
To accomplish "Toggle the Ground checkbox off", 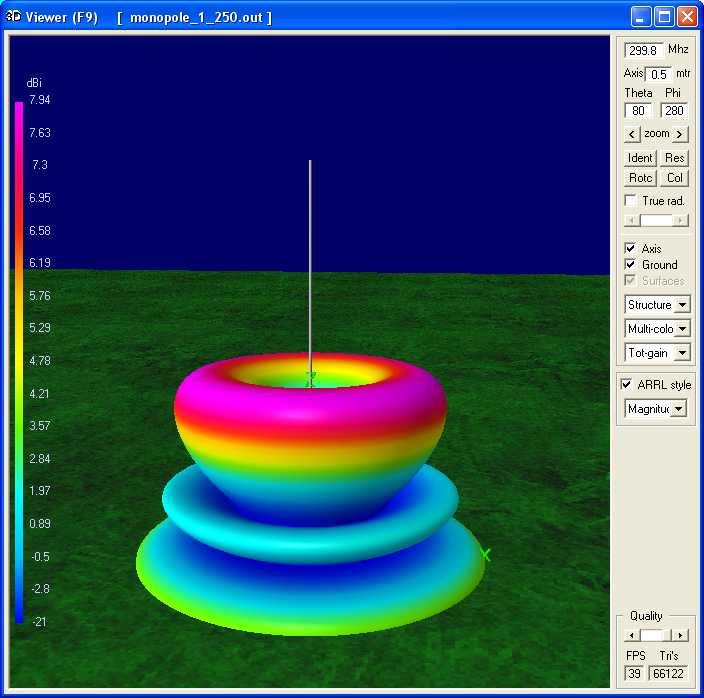I will click(630, 265).
